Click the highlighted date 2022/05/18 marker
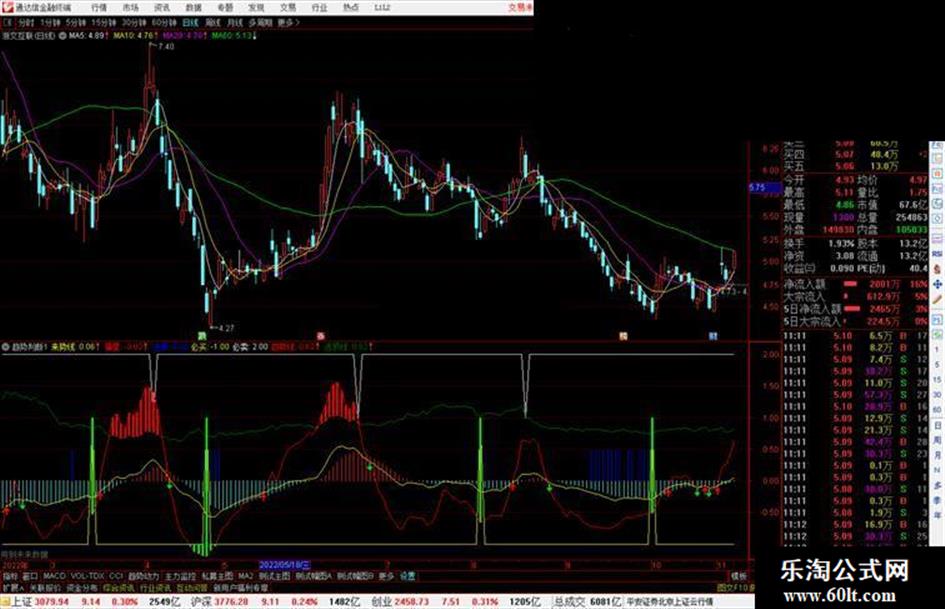 pos(285,565)
